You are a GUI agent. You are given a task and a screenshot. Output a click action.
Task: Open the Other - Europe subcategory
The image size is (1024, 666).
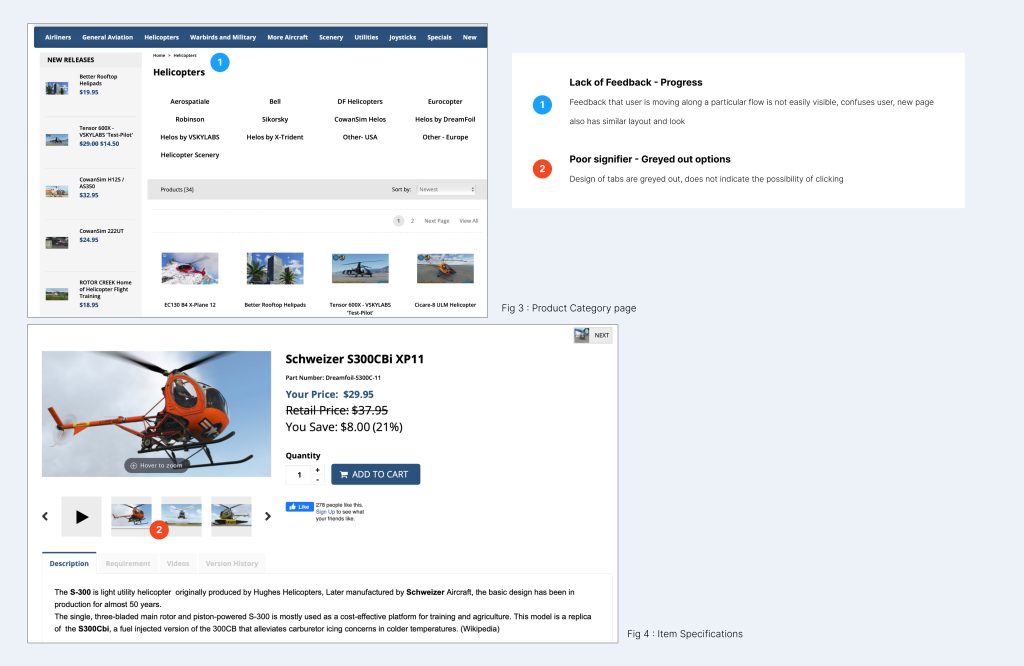click(x=445, y=137)
